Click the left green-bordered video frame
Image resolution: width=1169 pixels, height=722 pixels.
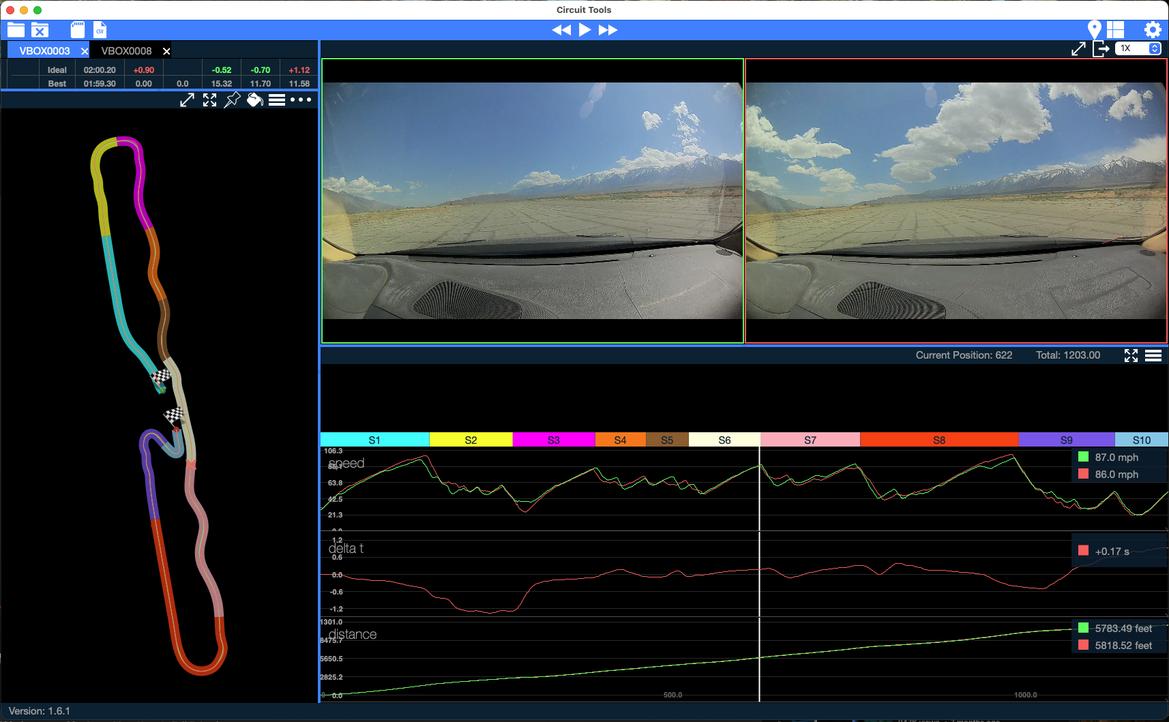[x=532, y=201]
